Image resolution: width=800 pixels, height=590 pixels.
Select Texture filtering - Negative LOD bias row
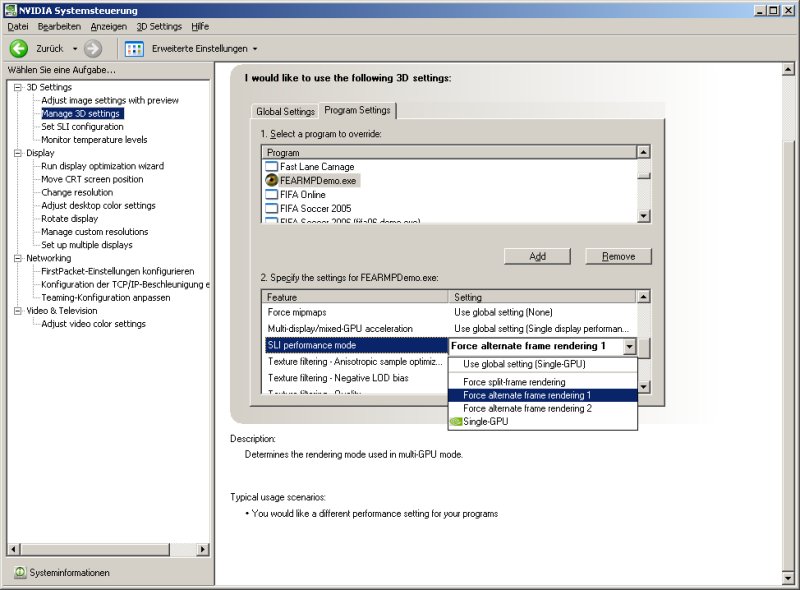[x=356, y=378]
